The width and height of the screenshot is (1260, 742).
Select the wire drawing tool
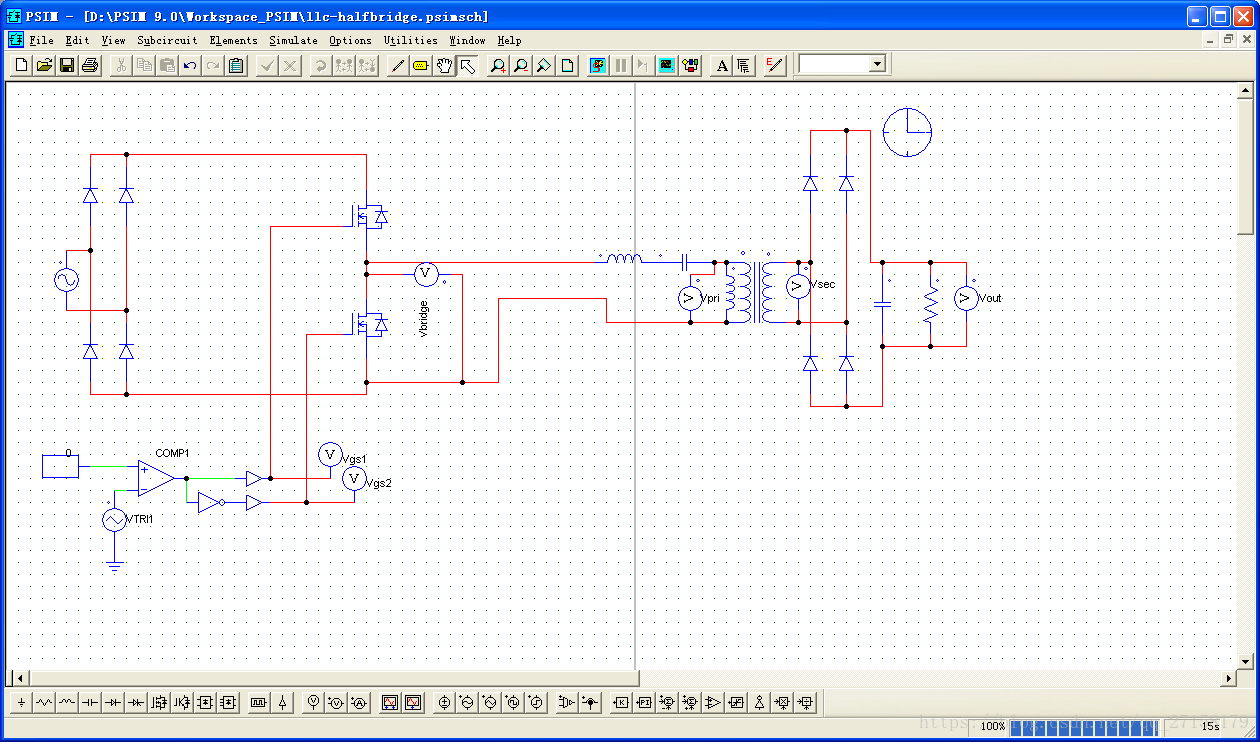(397, 65)
